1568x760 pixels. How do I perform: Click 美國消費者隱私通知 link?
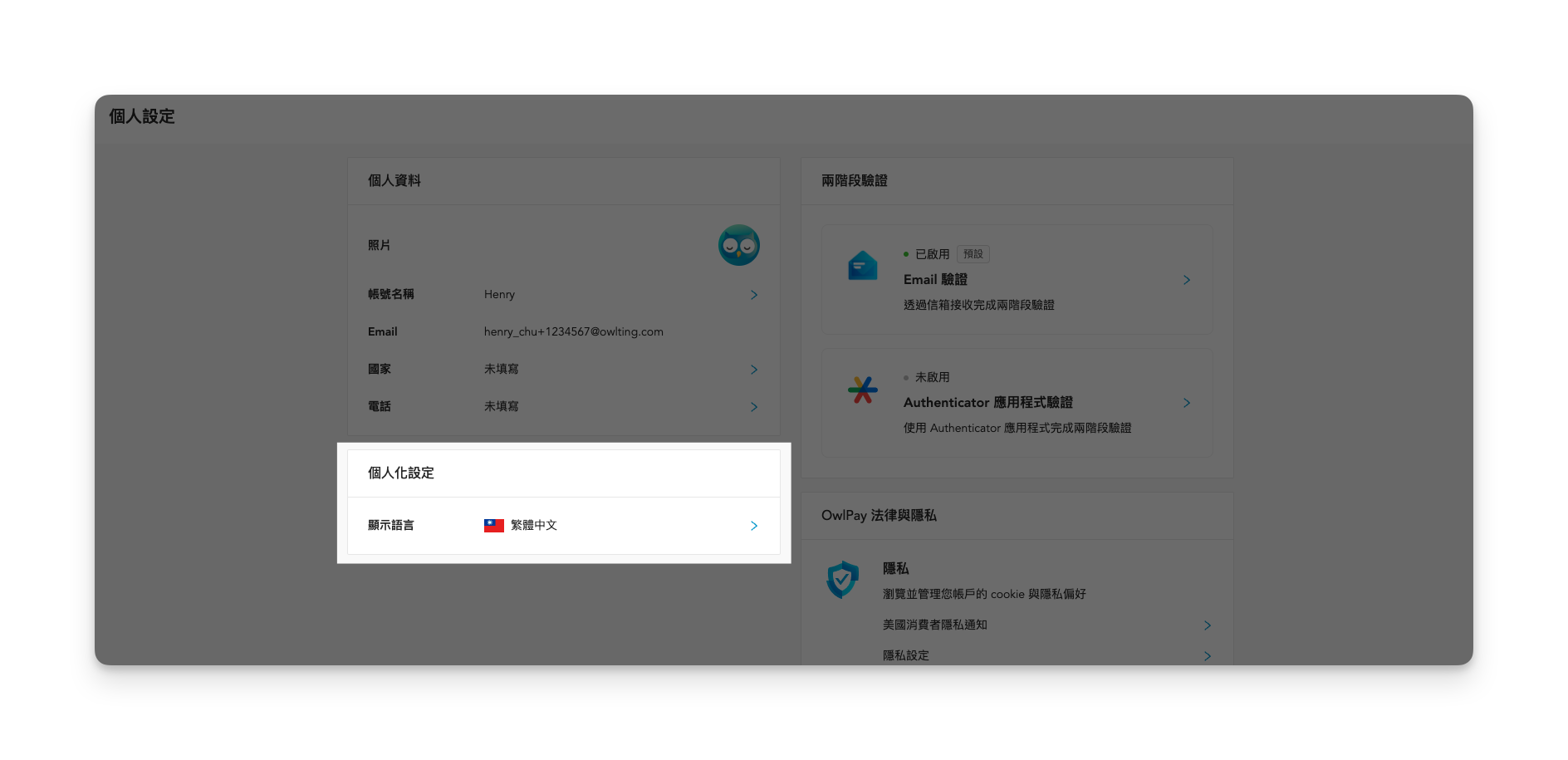[x=935, y=625]
